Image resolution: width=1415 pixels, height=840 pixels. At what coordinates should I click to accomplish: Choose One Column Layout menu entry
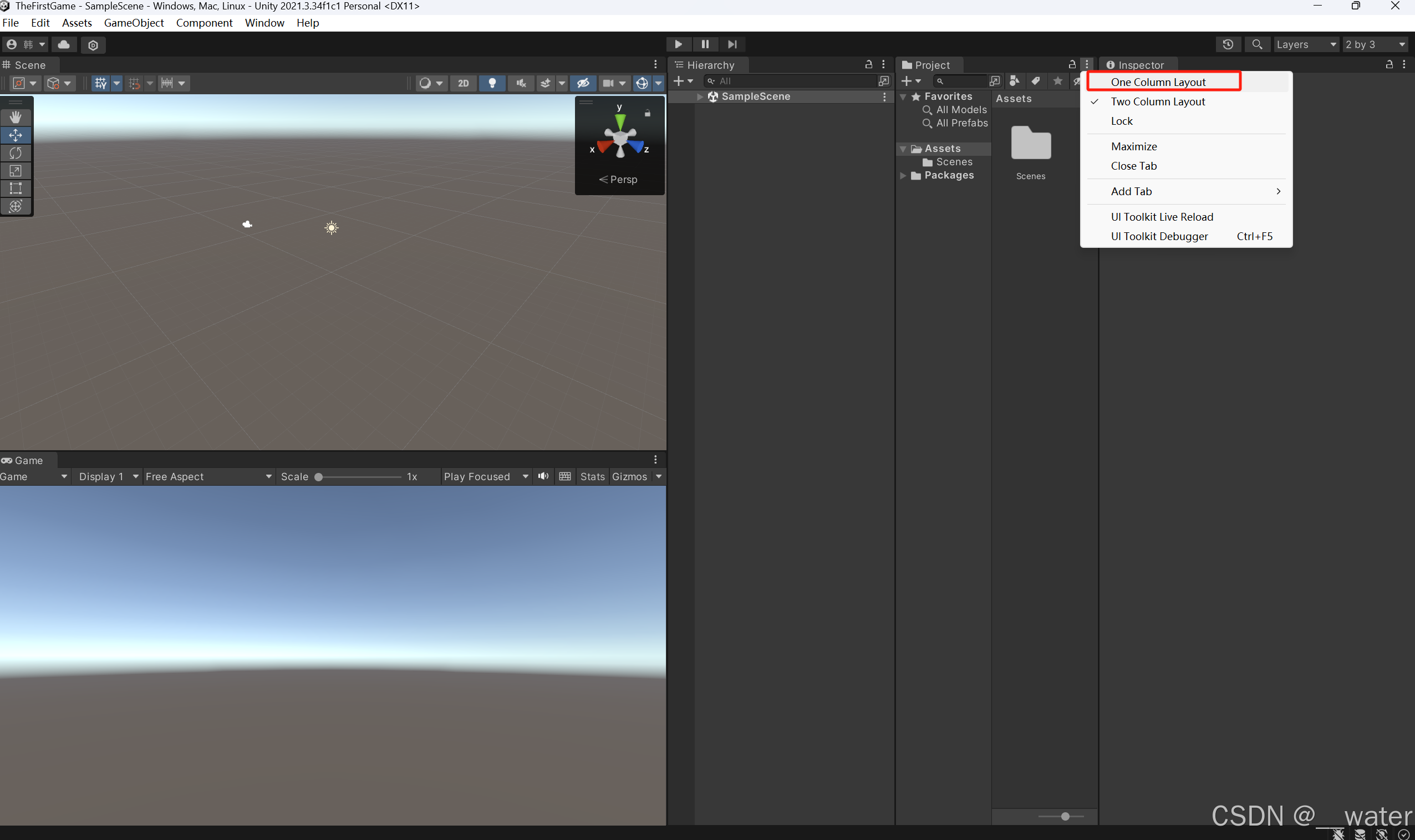tap(1158, 82)
